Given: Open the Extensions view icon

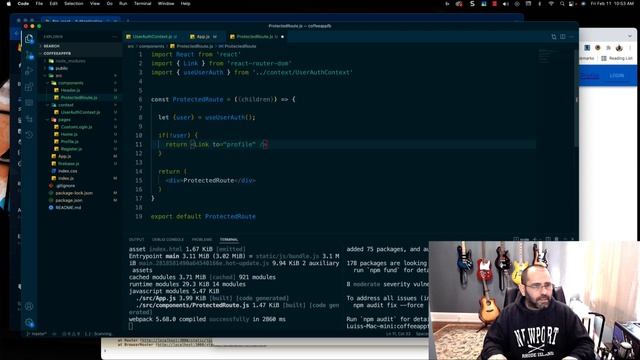Looking at the screenshot, I should (x=29, y=87).
